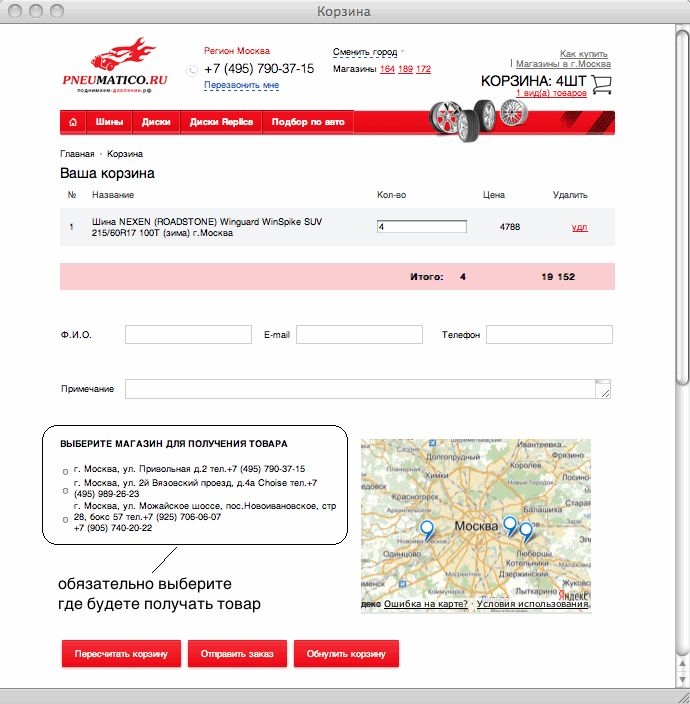Open store link 172
690x704 pixels.
point(423,69)
